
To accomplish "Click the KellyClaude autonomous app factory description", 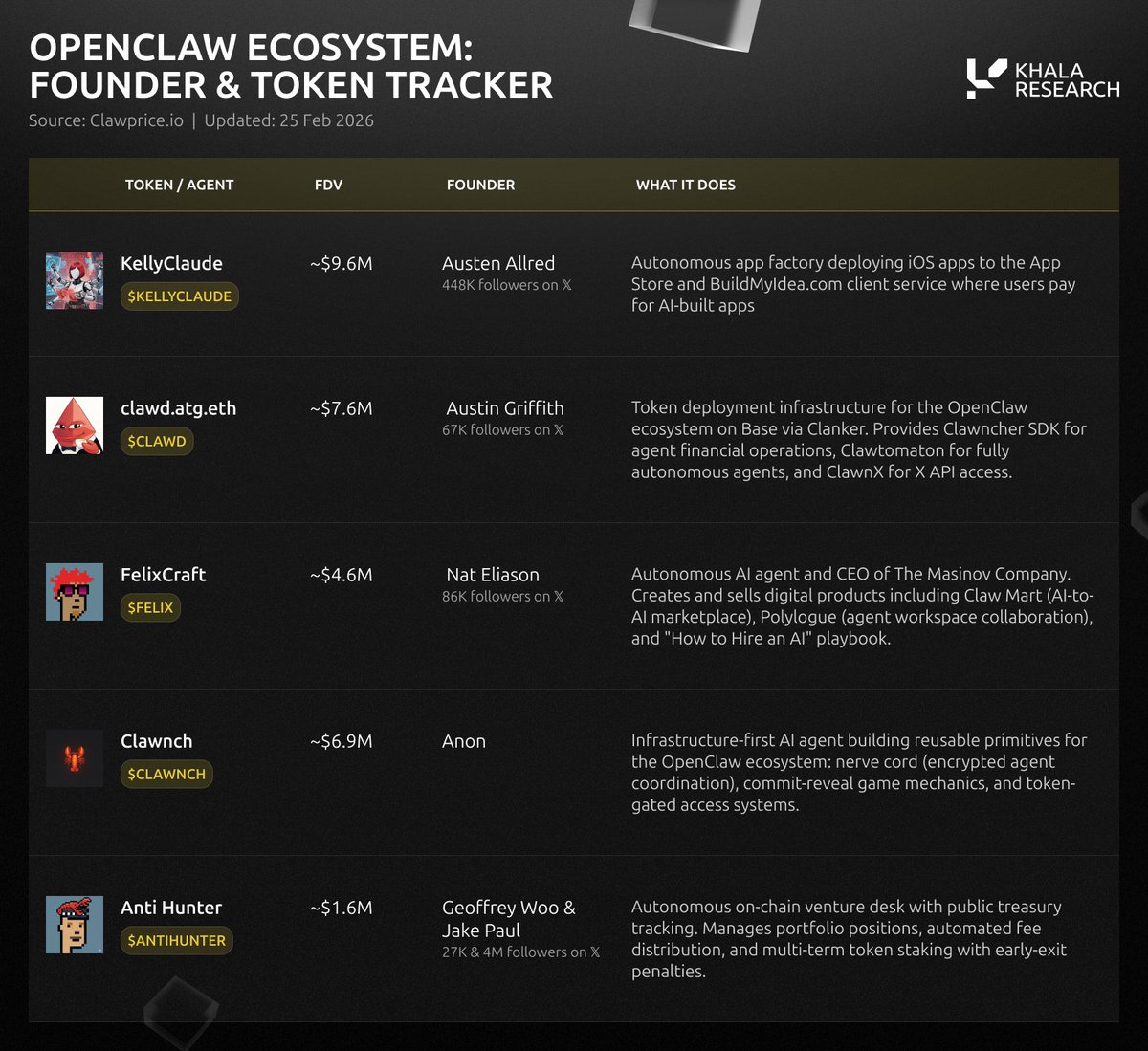I will click(x=853, y=284).
